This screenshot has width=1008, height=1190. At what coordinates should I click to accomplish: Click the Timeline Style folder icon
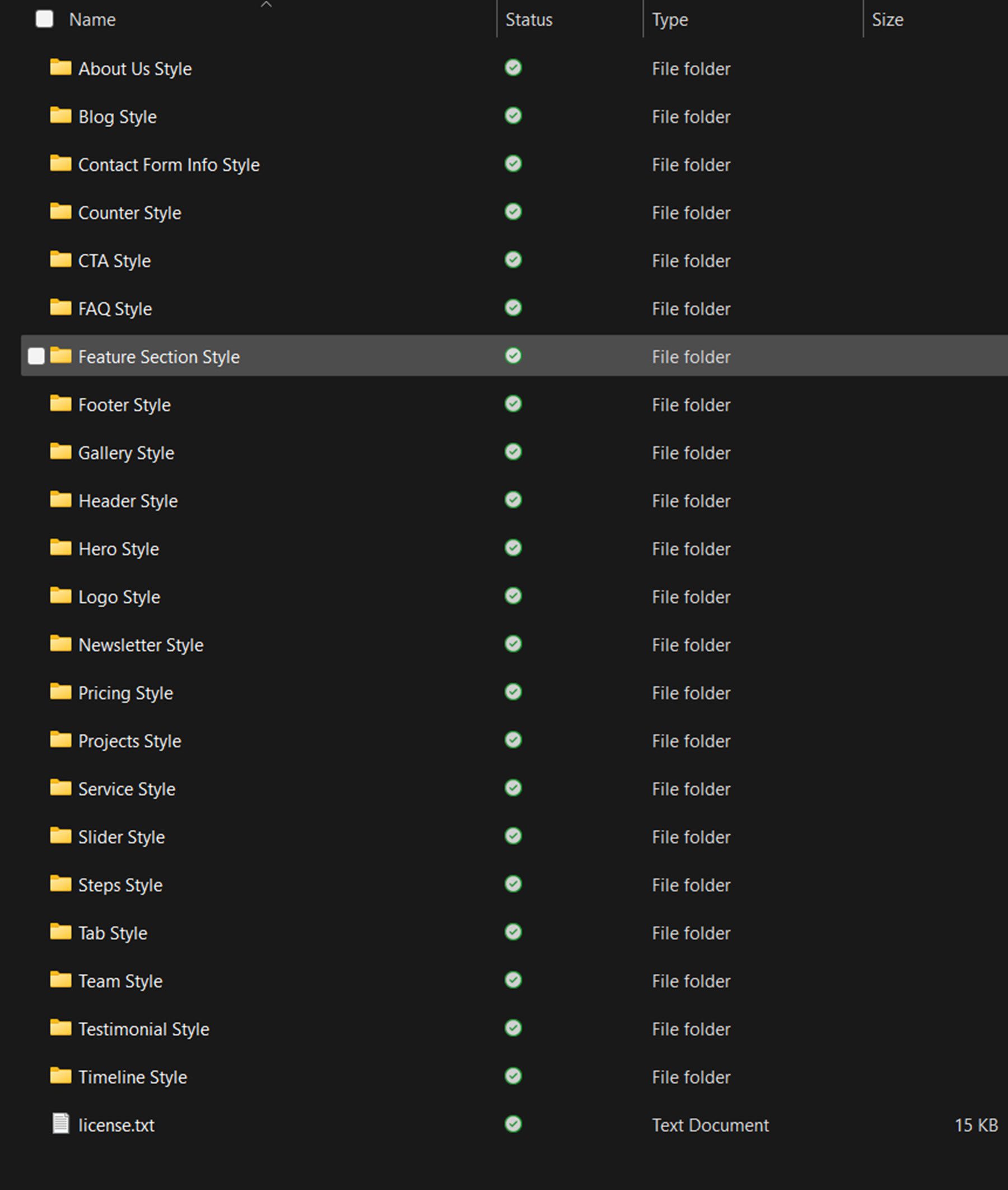(60, 1076)
